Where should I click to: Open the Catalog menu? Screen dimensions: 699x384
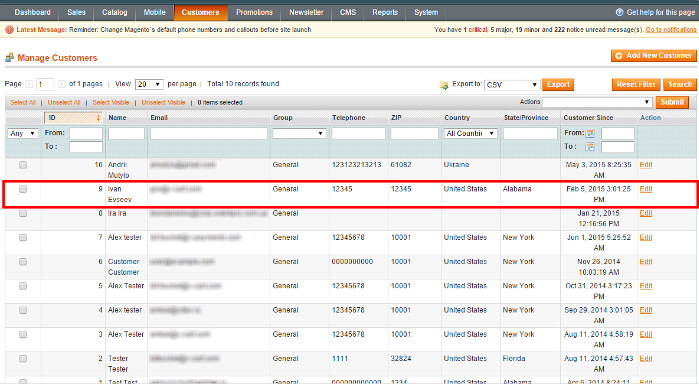coord(115,12)
